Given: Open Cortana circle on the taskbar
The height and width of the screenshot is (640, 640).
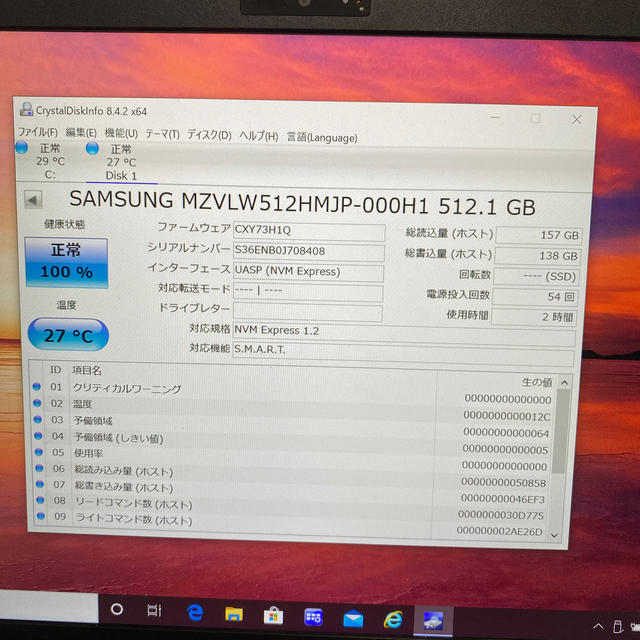Looking at the screenshot, I should (x=117, y=609).
